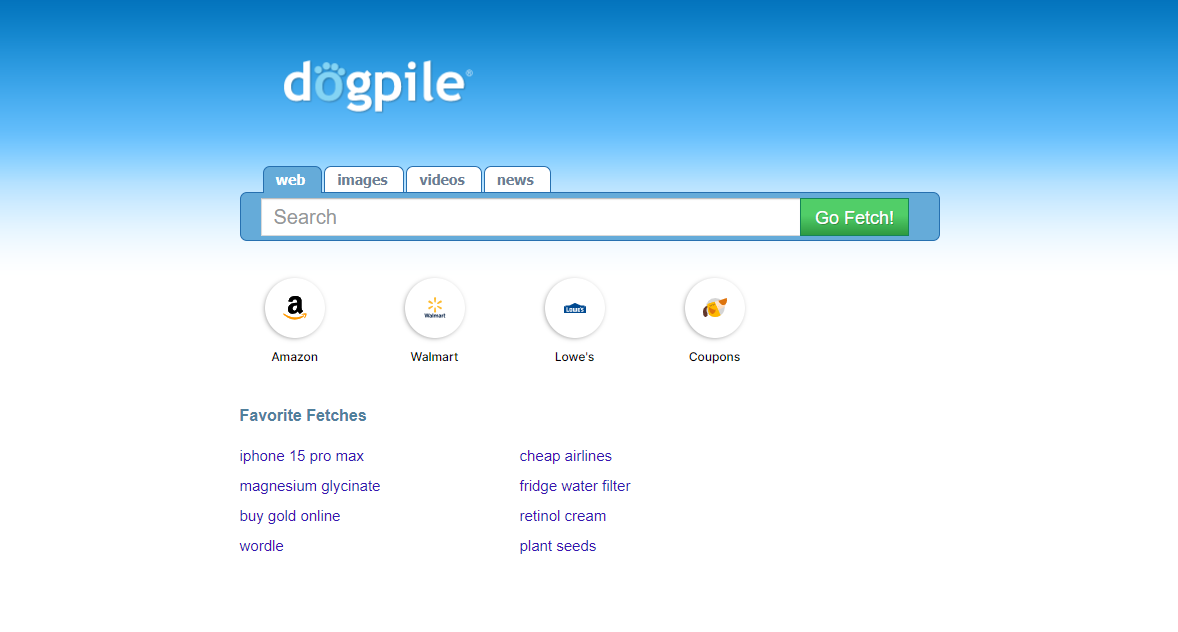Open the iphone 15 pro max link
This screenshot has width=1178, height=632.
coord(301,456)
